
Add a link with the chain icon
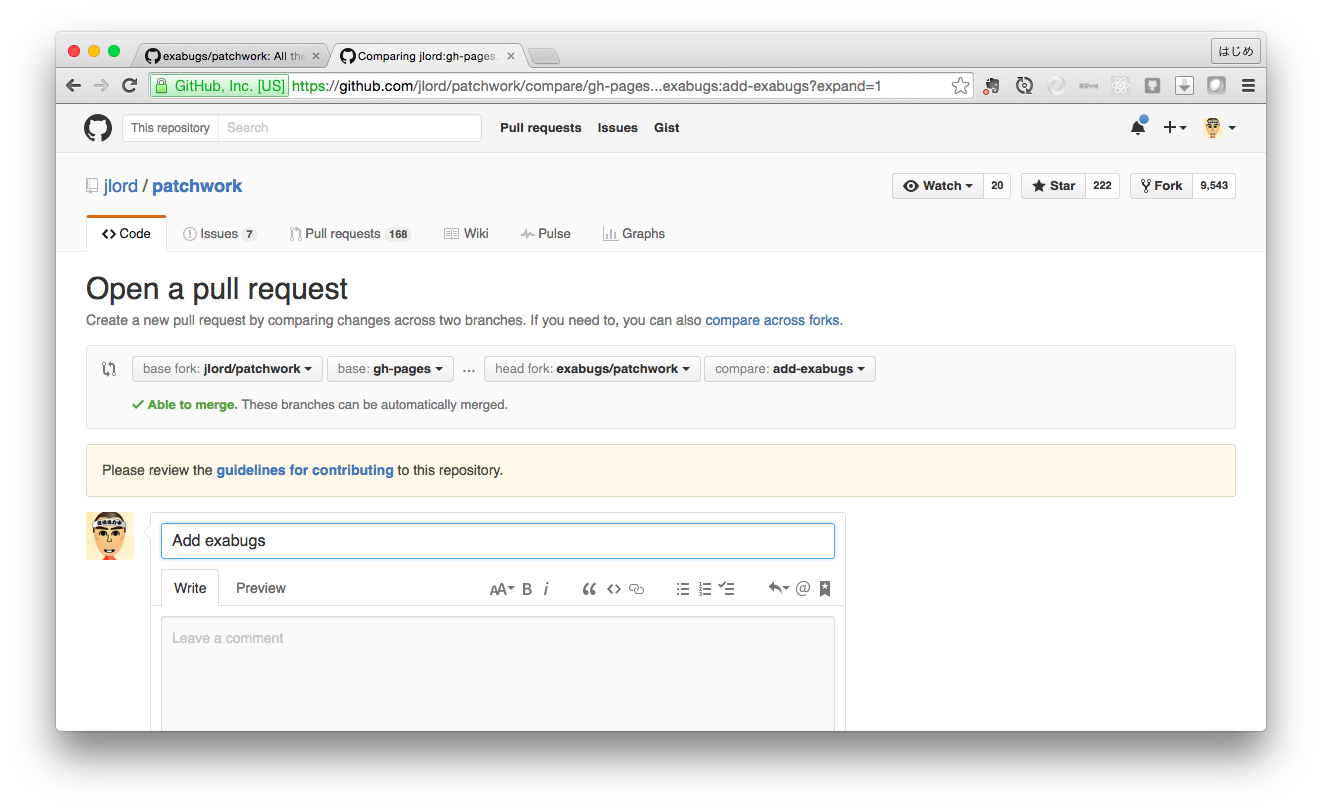[x=636, y=589]
